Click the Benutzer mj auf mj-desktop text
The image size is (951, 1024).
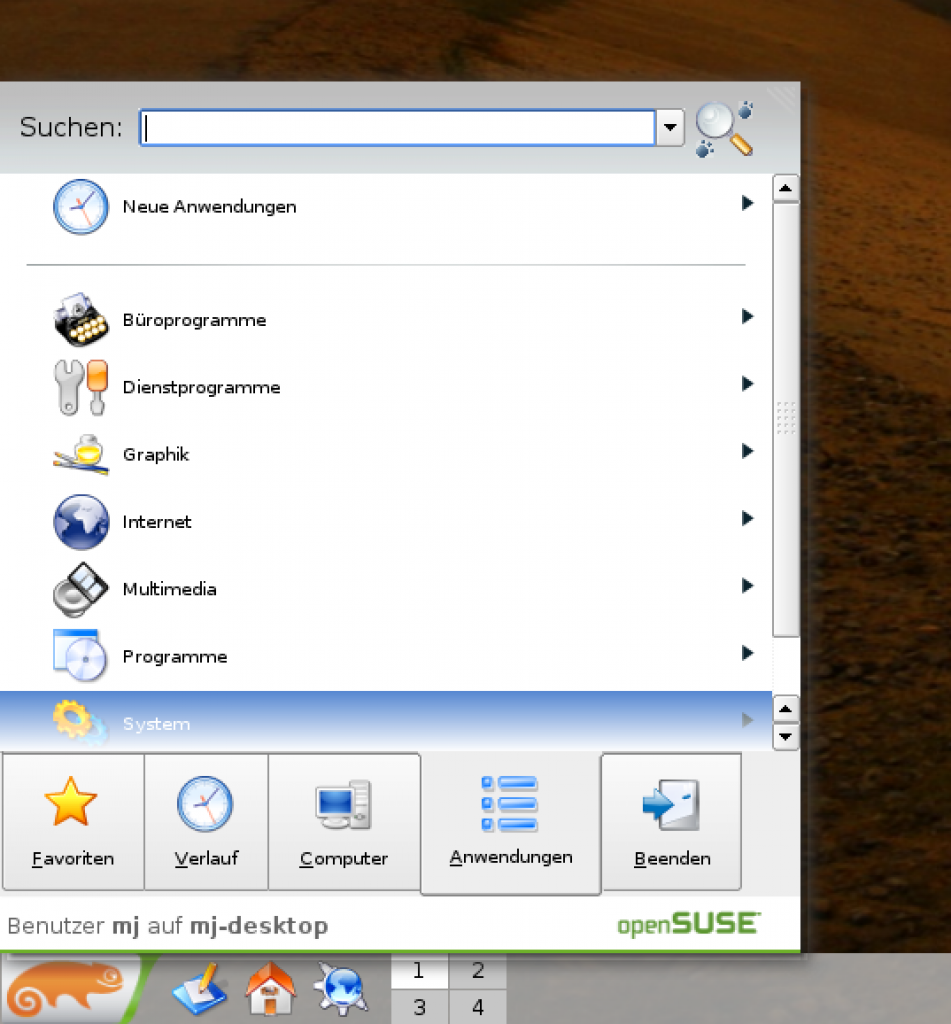[168, 926]
